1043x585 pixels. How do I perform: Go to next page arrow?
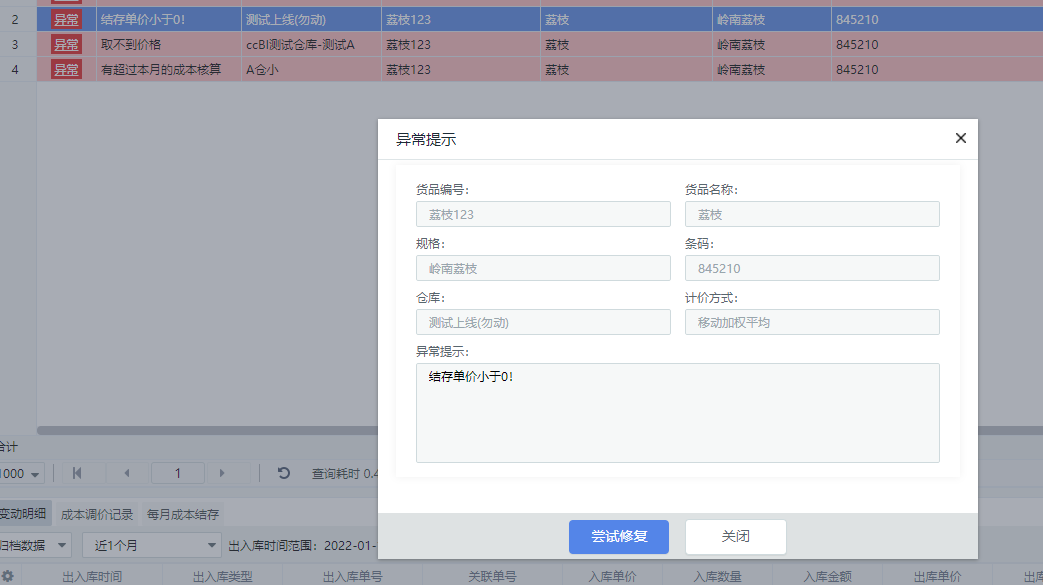(x=222, y=473)
